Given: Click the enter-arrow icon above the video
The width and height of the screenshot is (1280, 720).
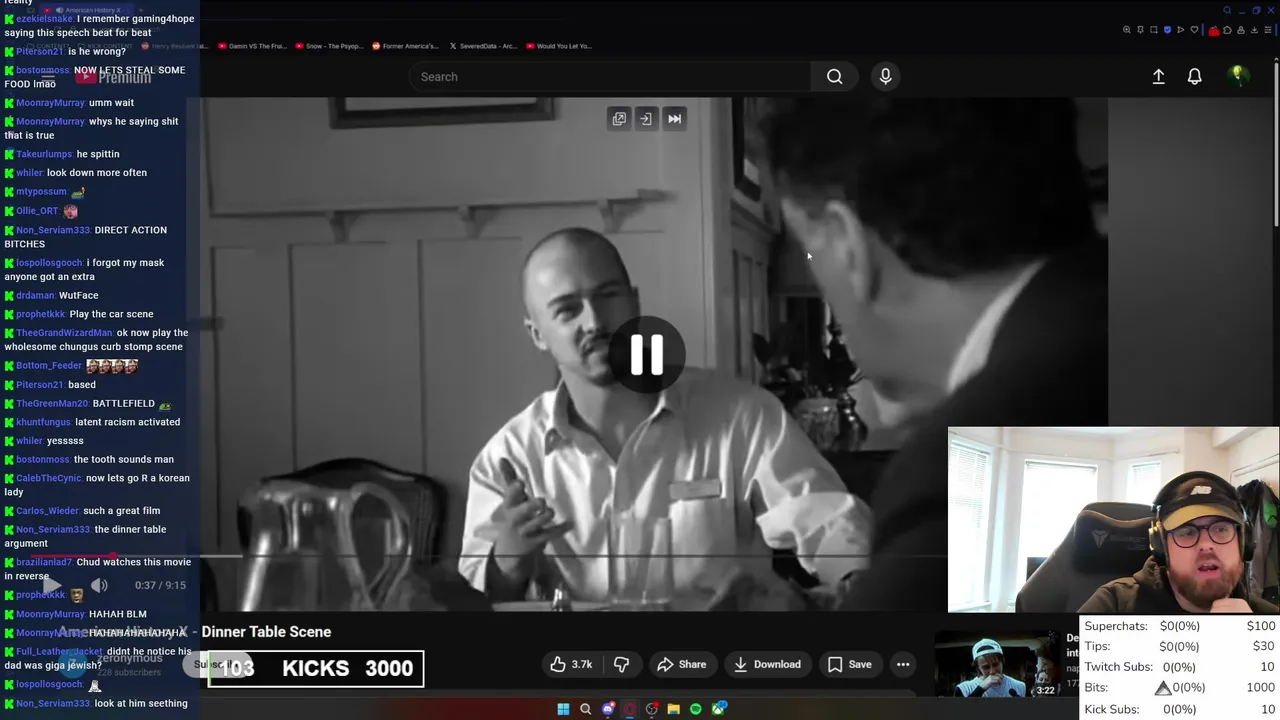Looking at the screenshot, I should (x=646, y=119).
